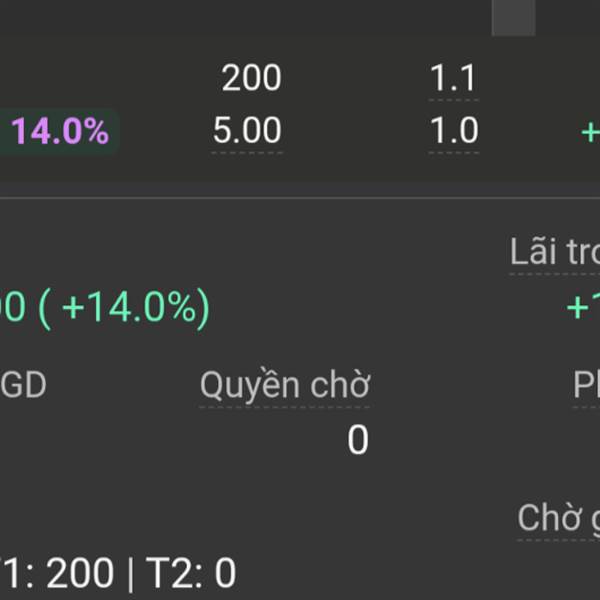Image resolution: width=600 pixels, height=600 pixels.
Task: Tap the Chờ label at bottom right
Action: 559,517
